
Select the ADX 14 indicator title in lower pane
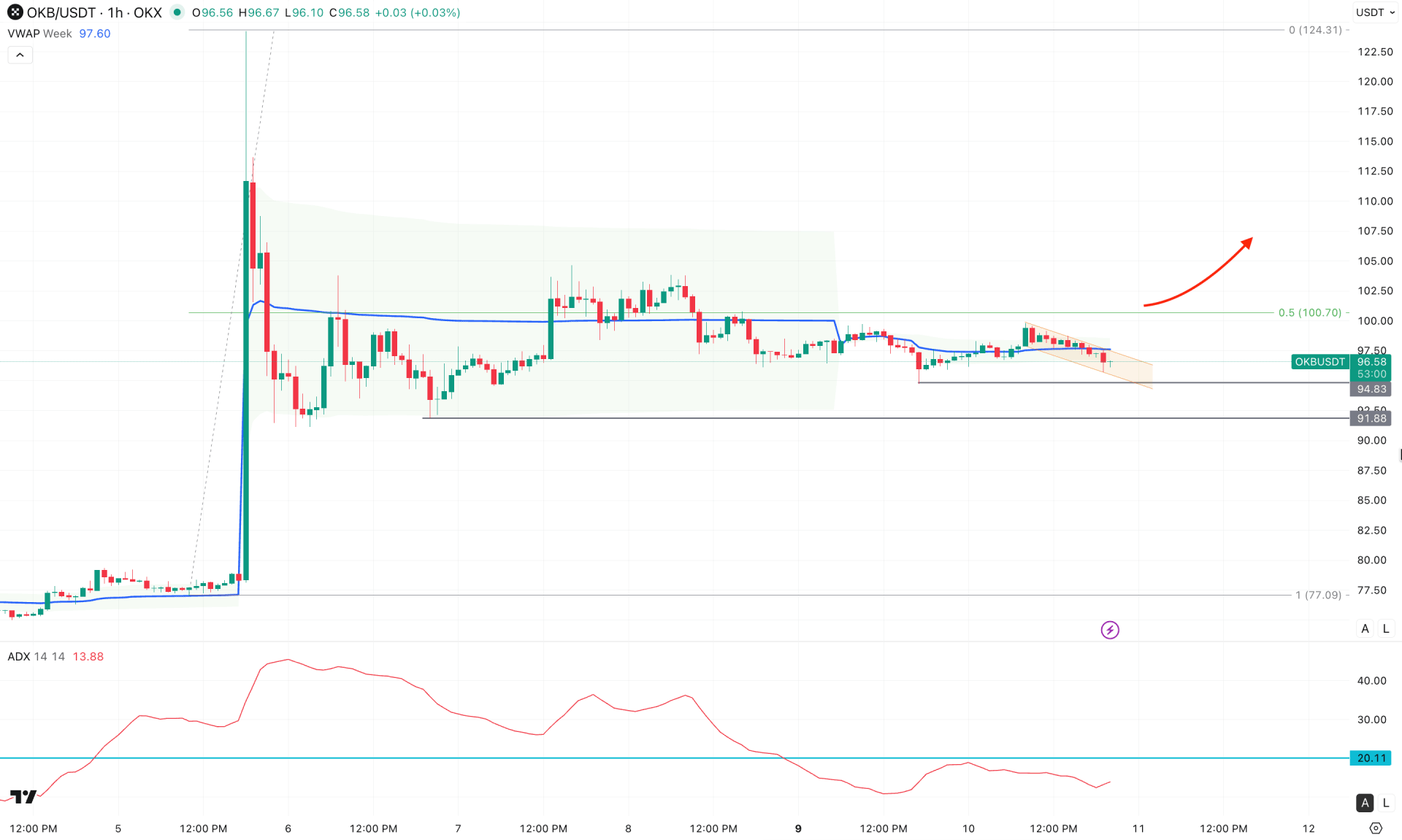[18, 656]
